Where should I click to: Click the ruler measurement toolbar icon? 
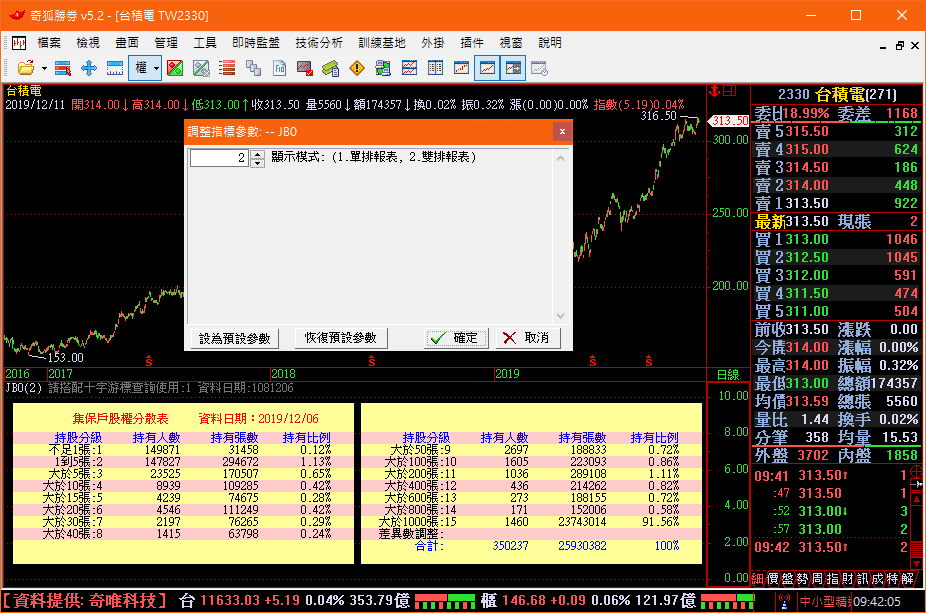[x=115, y=68]
